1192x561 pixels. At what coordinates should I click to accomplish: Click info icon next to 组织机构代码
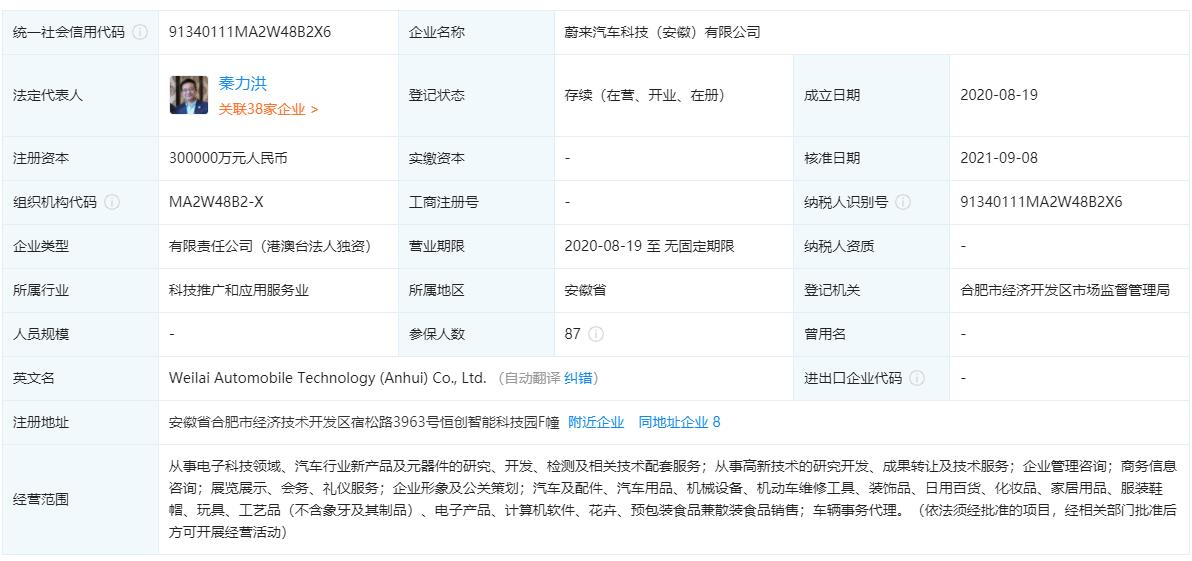(112, 202)
